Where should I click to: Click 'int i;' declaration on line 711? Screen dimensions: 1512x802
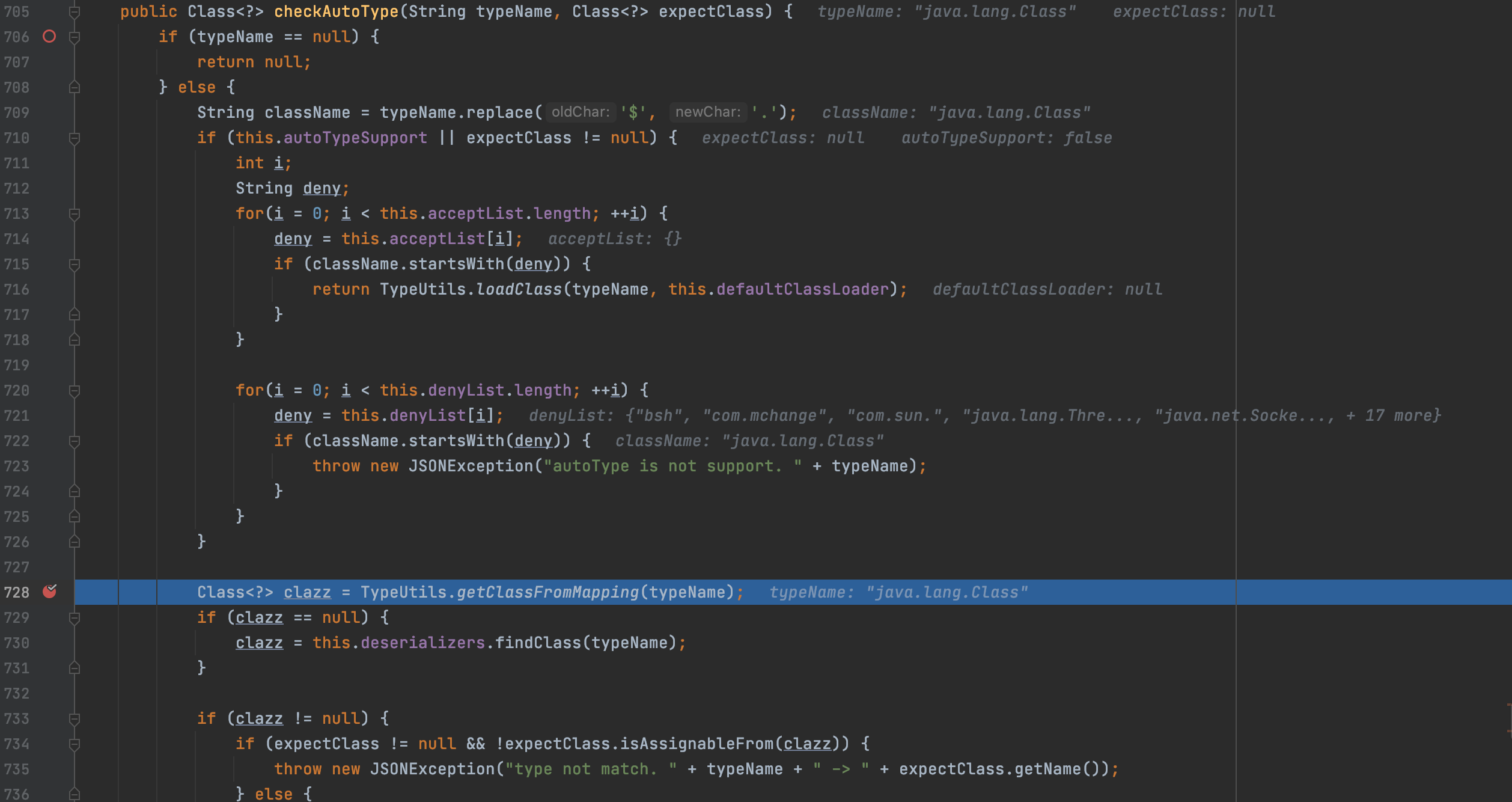(x=264, y=163)
